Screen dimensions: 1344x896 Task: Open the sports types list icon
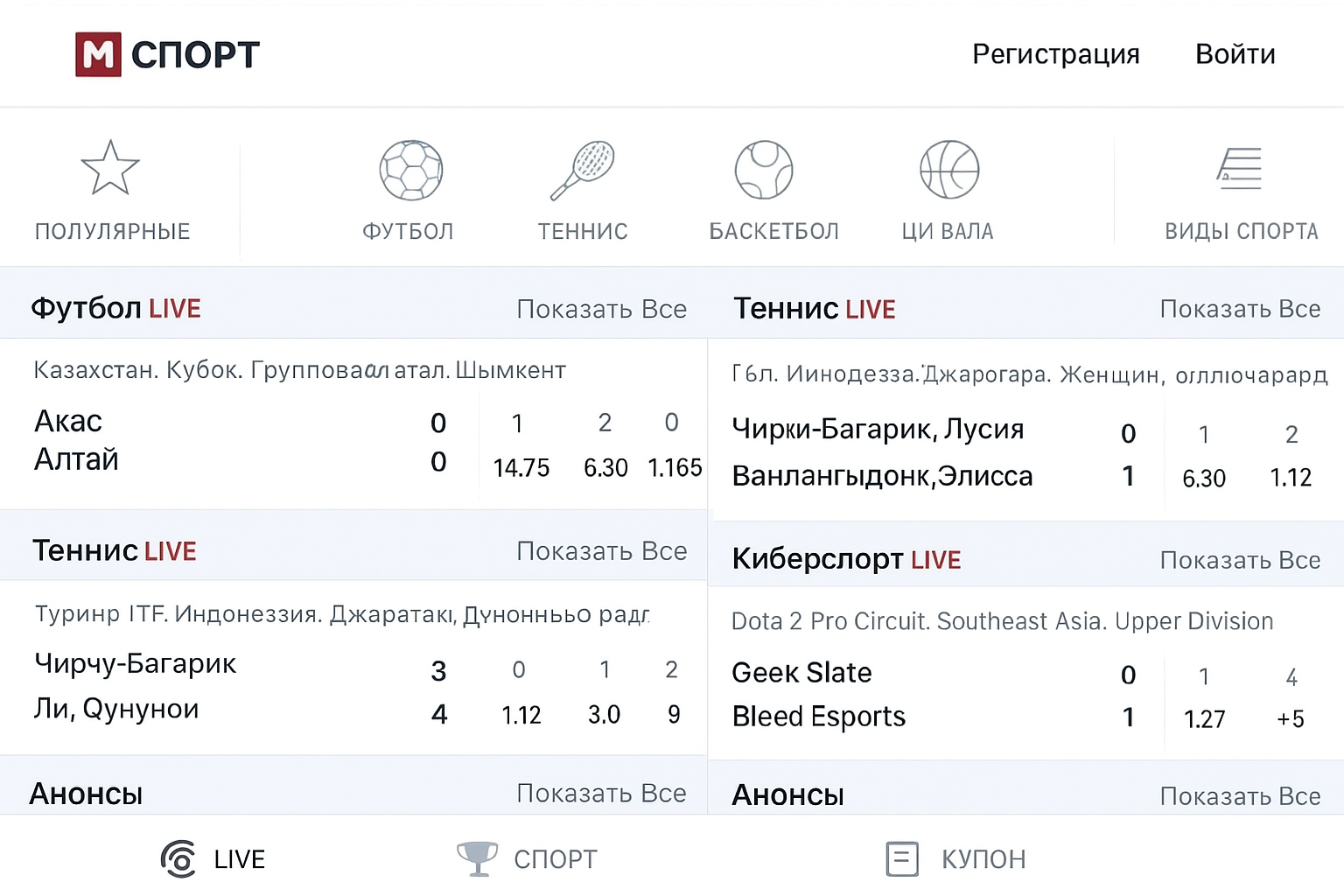coord(1240,170)
